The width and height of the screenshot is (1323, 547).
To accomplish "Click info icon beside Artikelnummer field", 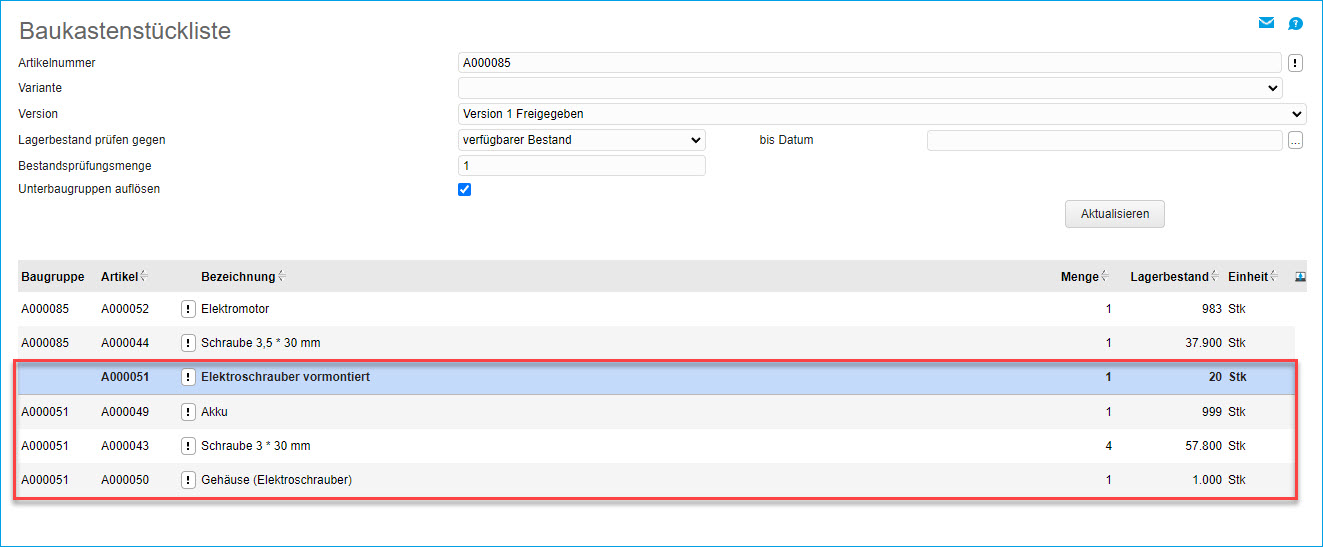I will coord(1295,63).
